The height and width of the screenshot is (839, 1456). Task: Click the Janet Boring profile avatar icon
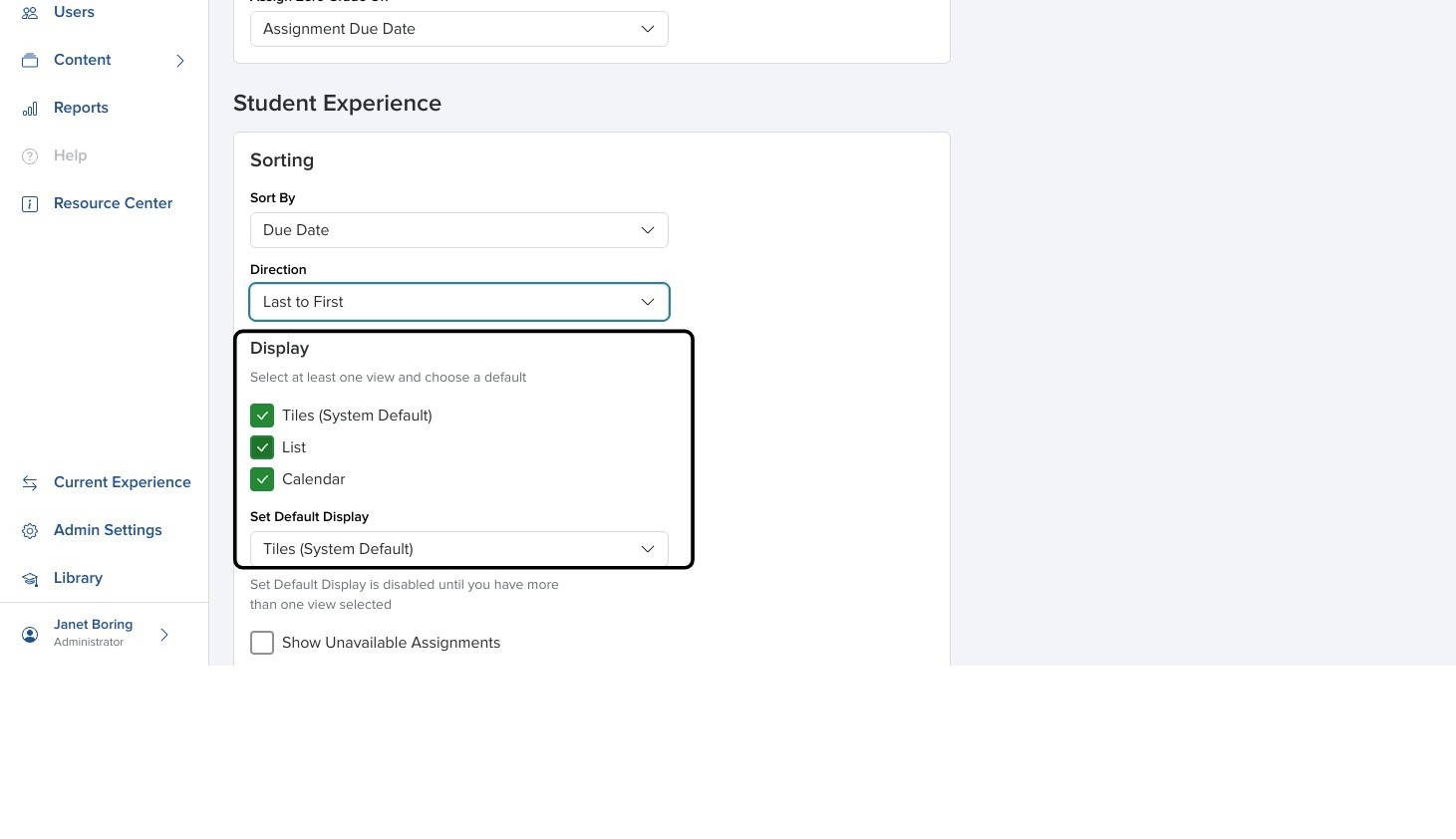coord(30,635)
